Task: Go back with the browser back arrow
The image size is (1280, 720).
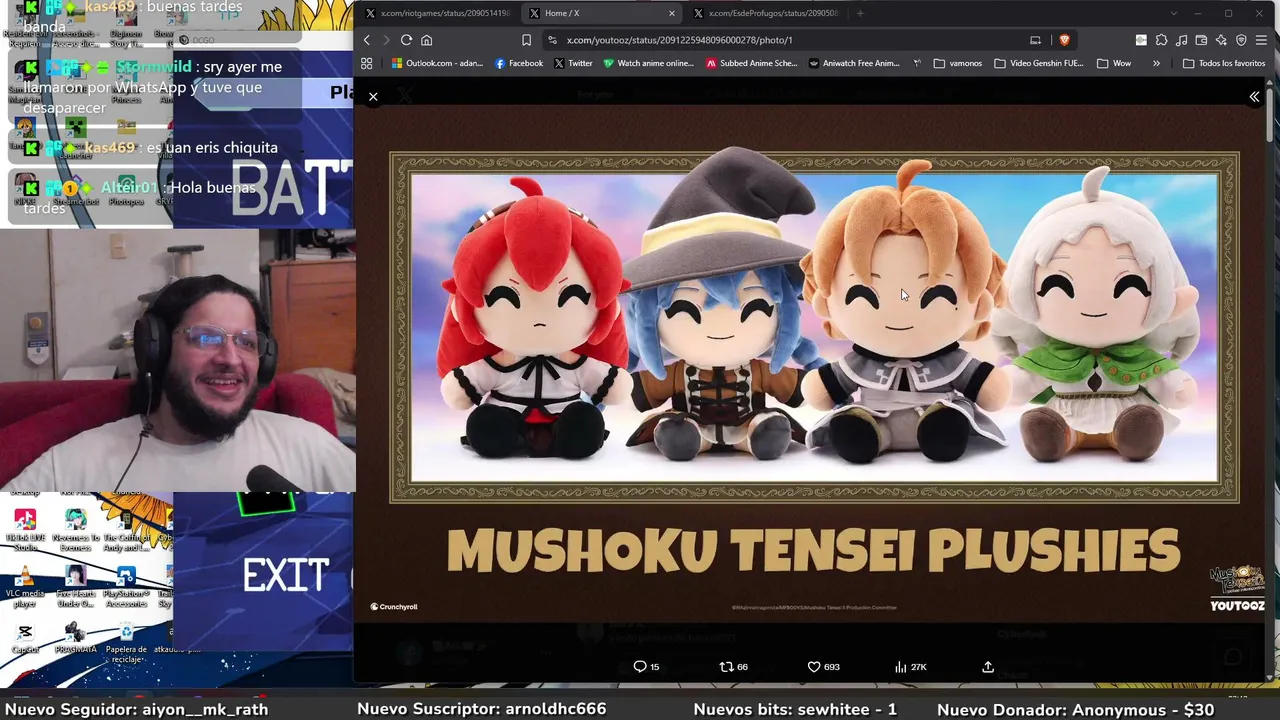Action: pos(367,40)
